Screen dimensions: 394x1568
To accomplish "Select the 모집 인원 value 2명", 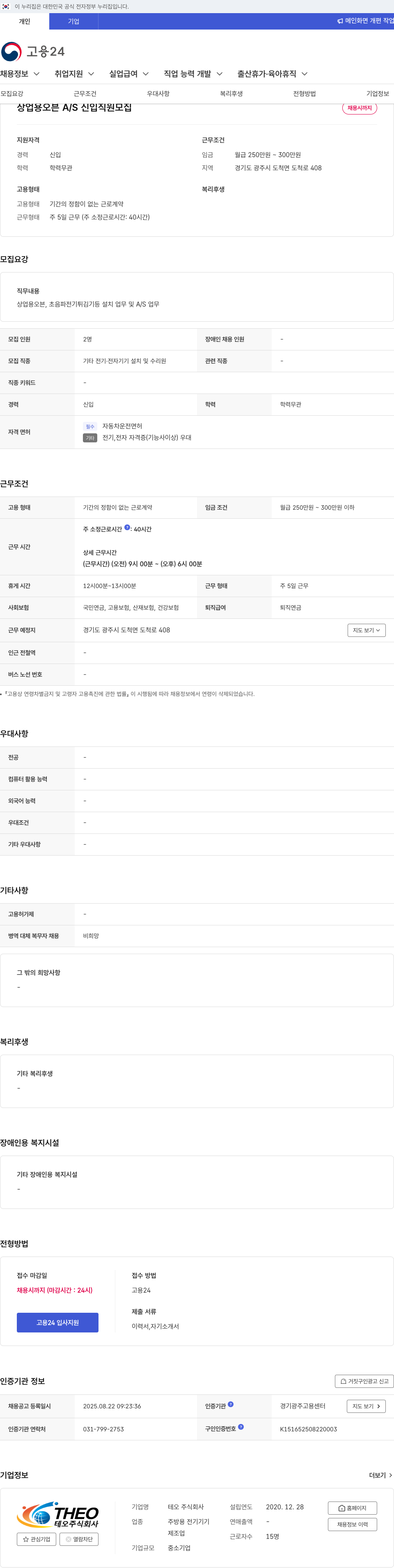I will [x=87, y=339].
